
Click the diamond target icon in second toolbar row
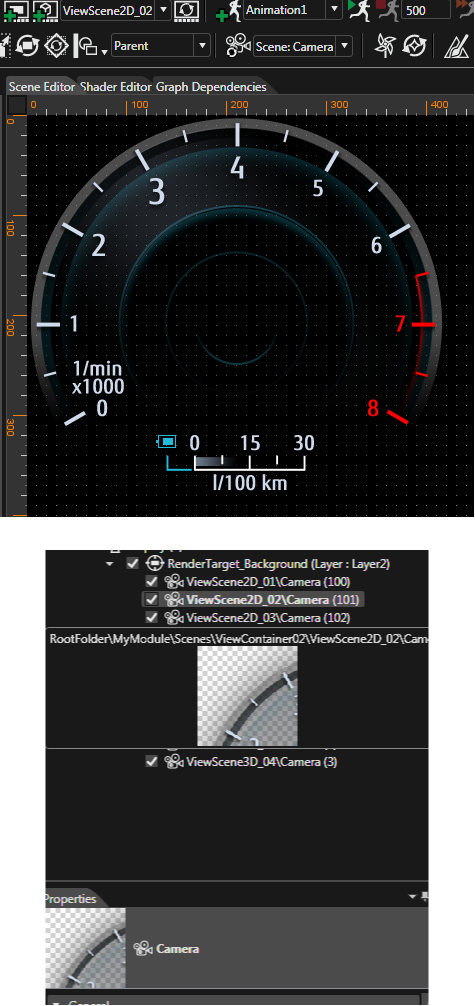[x=56, y=46]
